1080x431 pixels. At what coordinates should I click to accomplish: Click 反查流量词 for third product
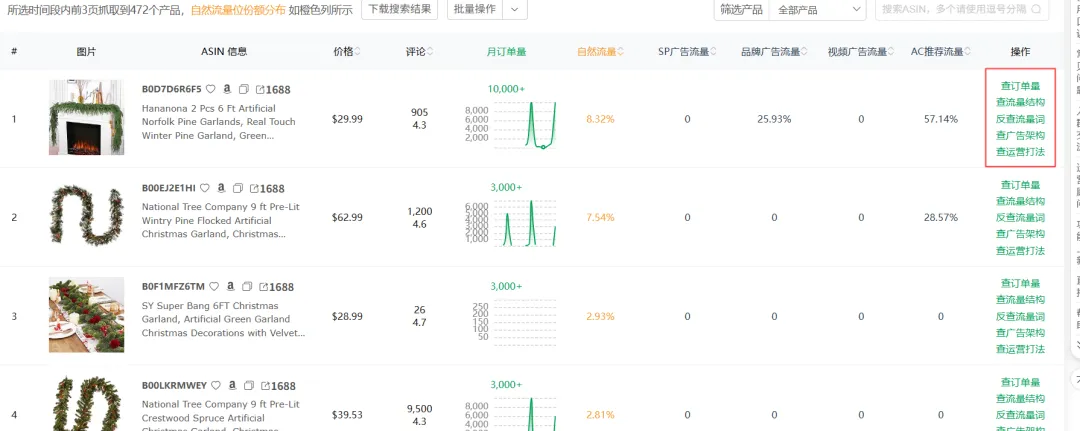coord(1020,316)
